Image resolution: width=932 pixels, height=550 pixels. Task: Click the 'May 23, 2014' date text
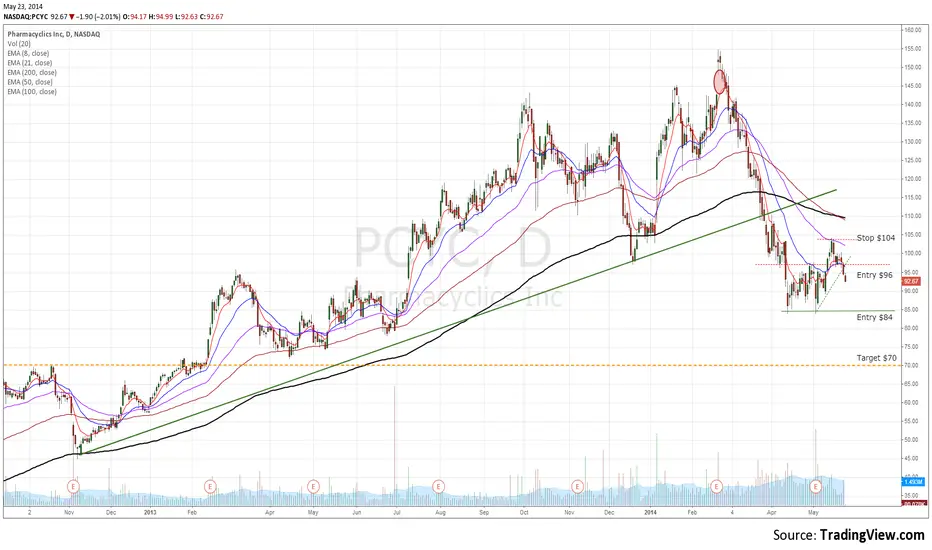[23, 7]
